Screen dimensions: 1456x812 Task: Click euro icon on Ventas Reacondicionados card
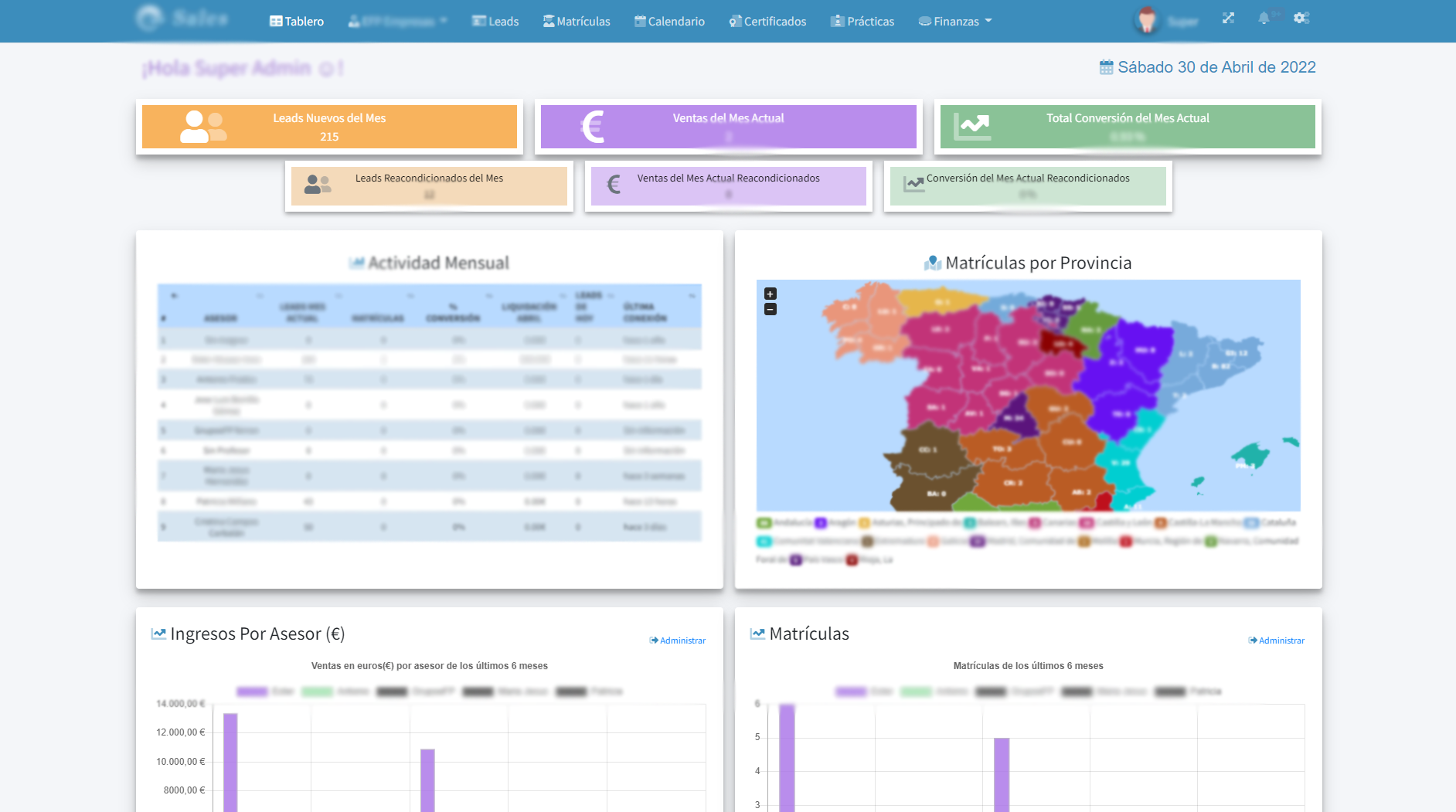click(614, 184)
